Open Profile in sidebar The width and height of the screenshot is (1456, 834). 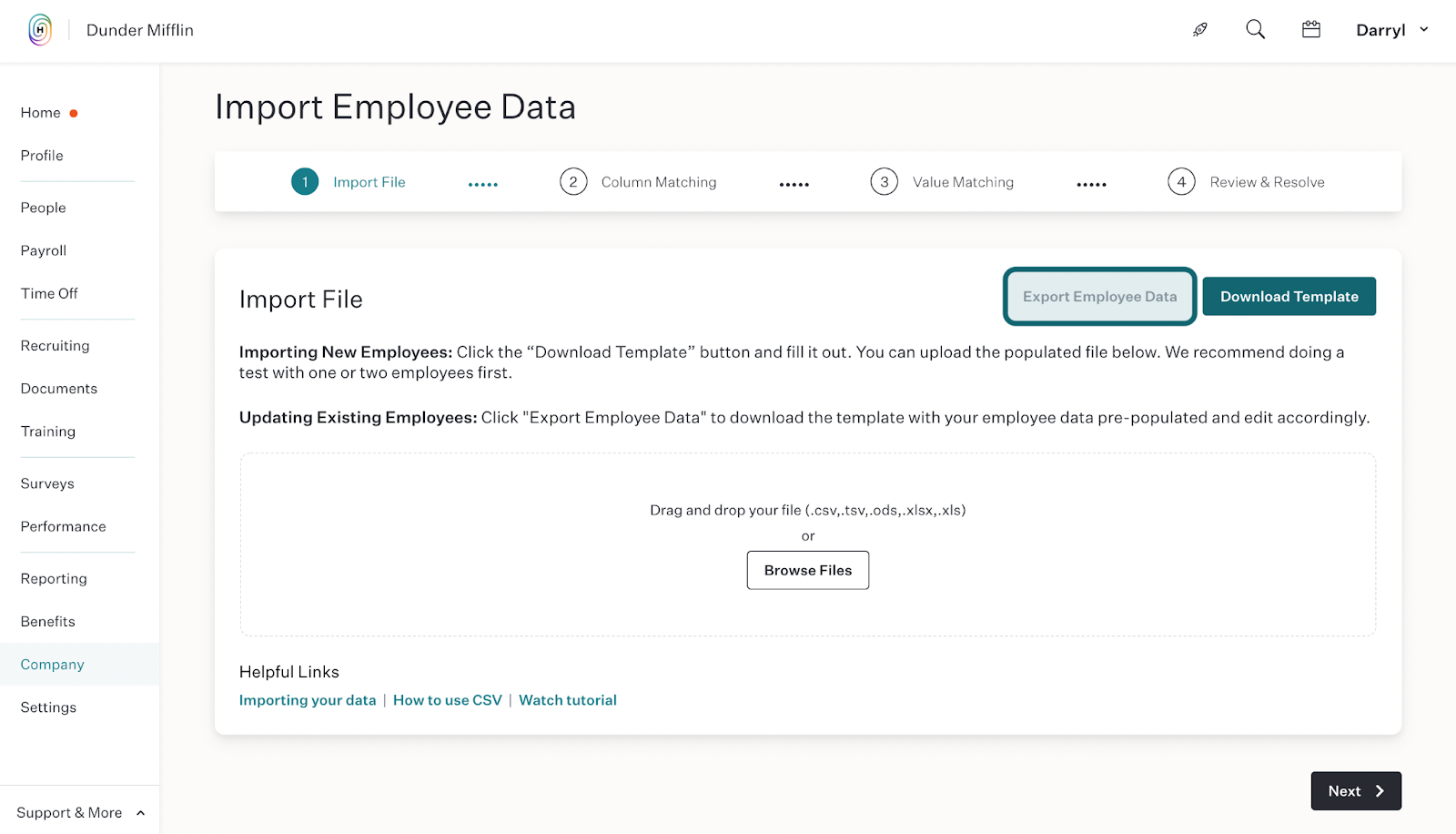(x=42, y=156)
